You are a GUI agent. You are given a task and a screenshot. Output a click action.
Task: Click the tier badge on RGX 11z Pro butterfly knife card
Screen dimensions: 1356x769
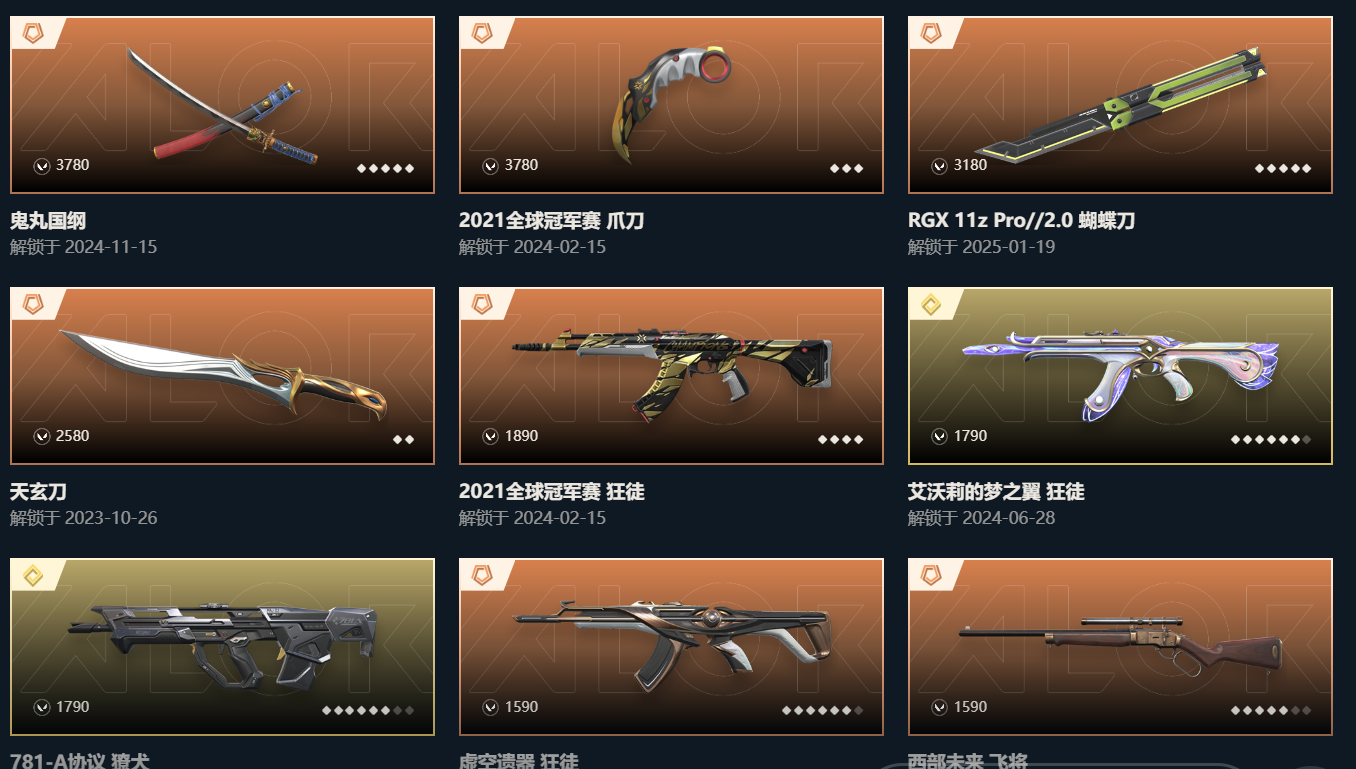[930, 33]
